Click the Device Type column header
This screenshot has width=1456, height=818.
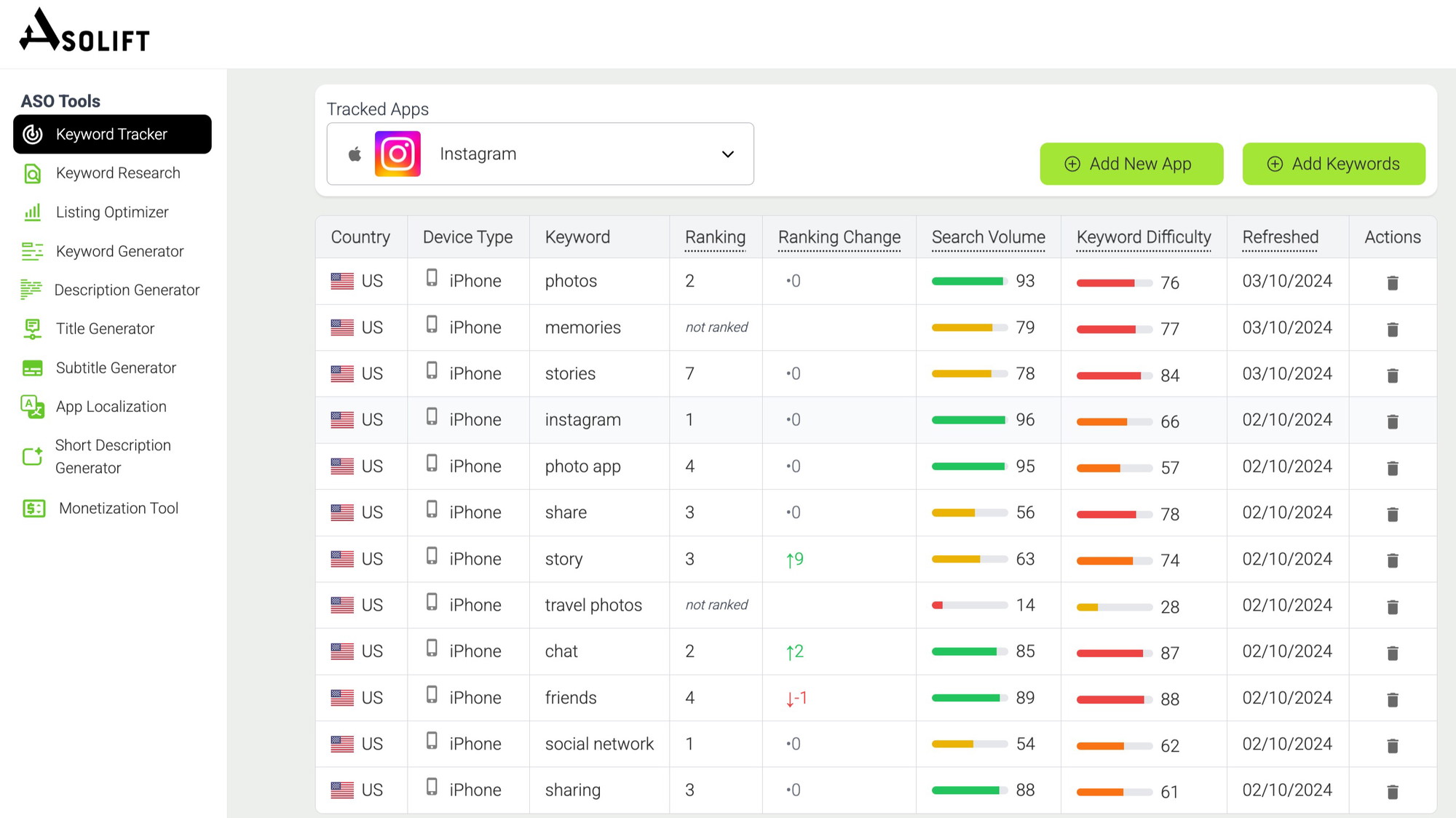coord(467,237)
